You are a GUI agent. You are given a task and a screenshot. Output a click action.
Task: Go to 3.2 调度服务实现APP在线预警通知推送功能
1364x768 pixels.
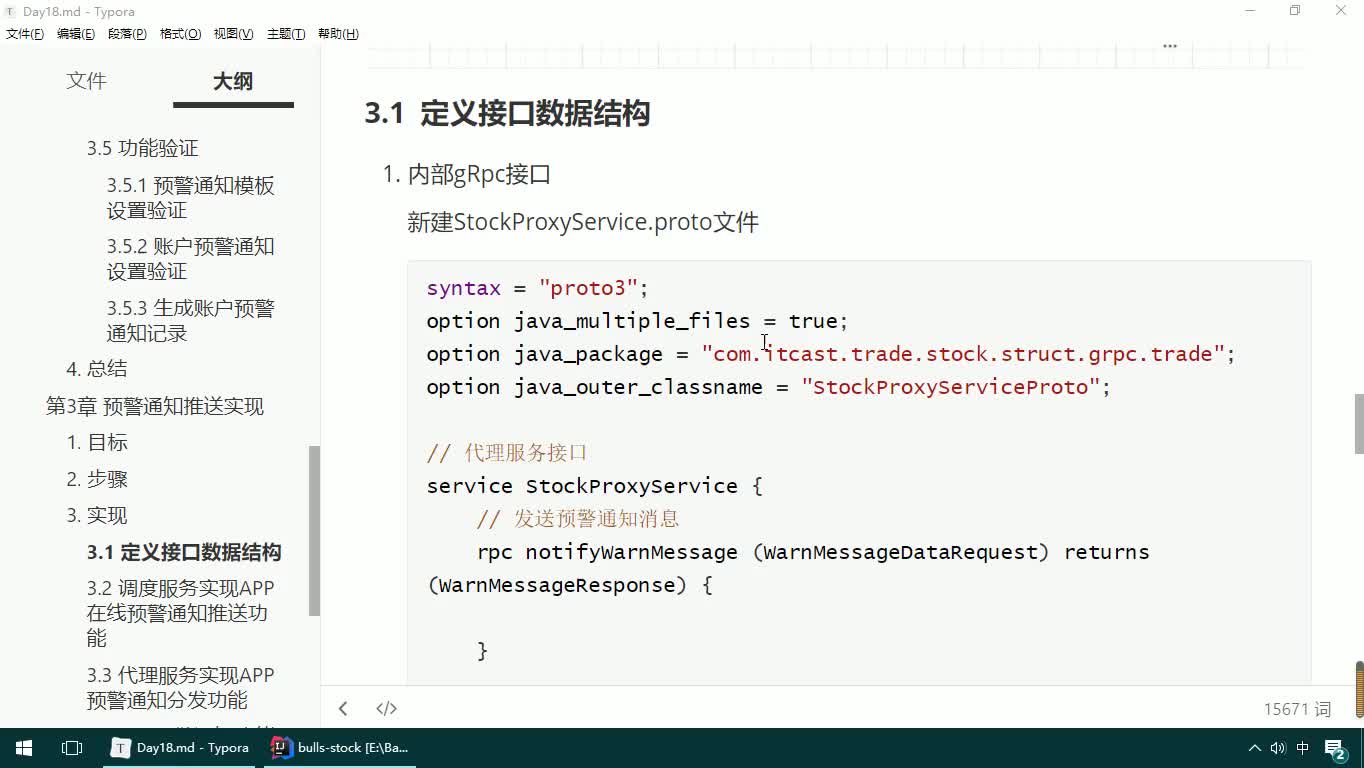click(181, 613)
